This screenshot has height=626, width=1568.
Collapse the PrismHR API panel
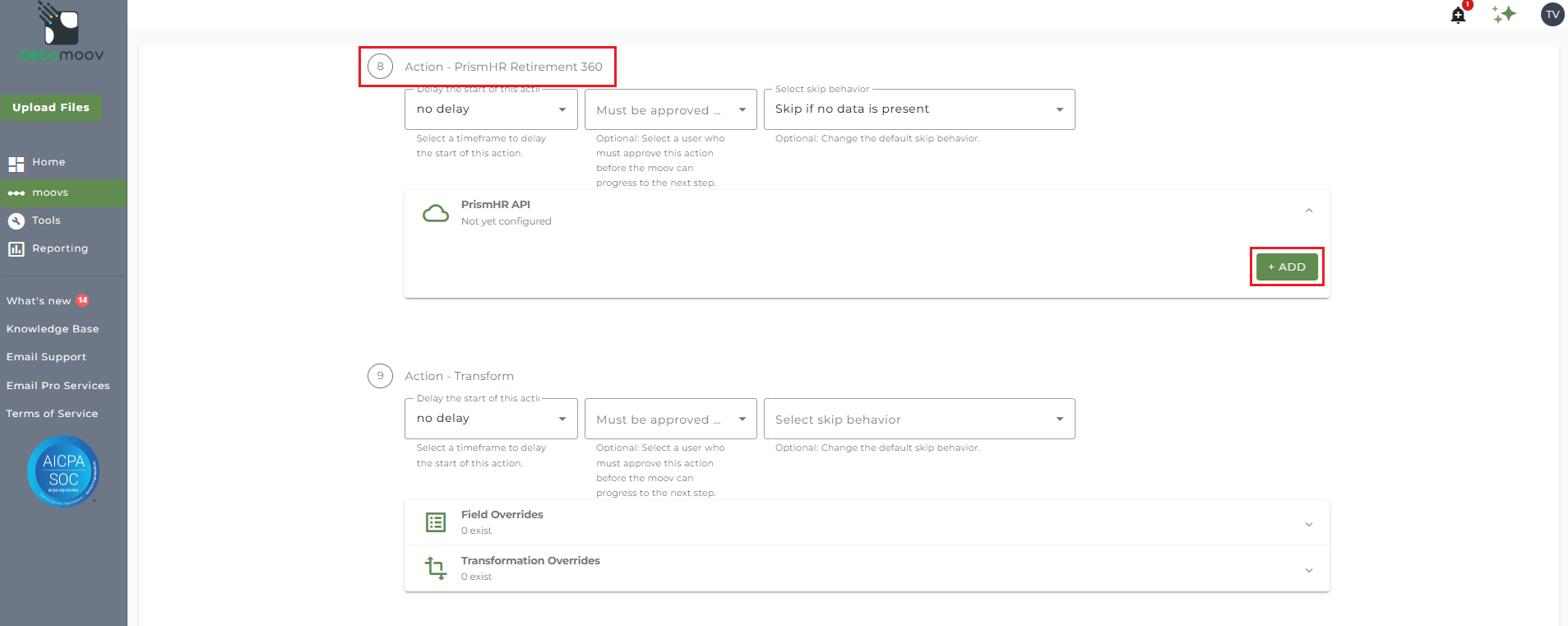tap(1308, 211)
